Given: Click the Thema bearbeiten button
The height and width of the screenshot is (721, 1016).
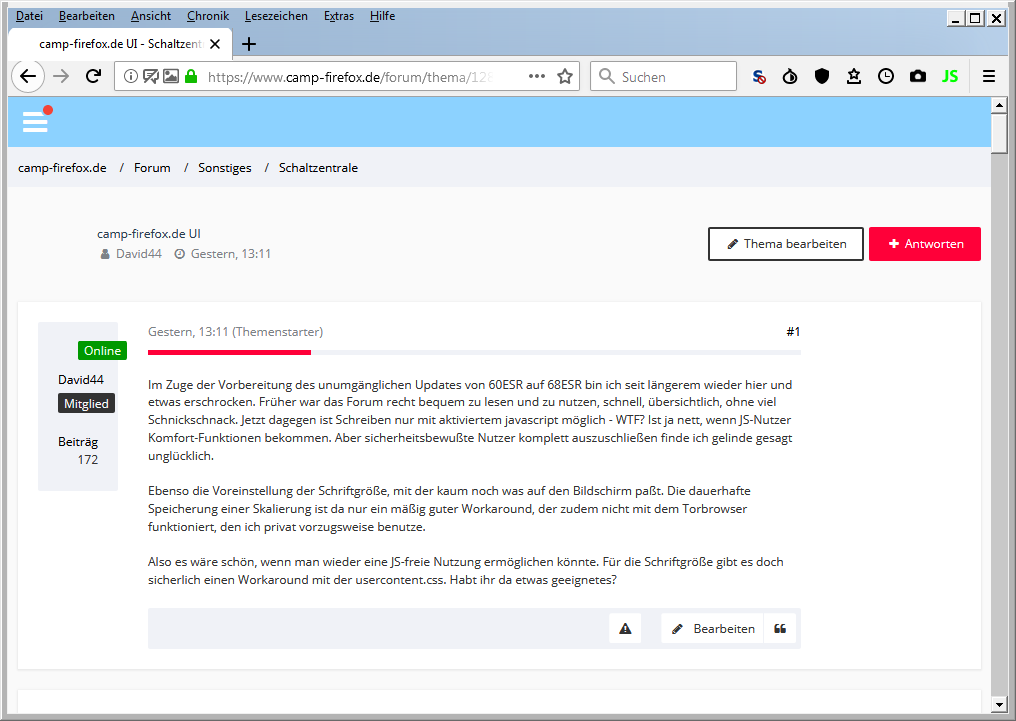Looking at the screenshot, I should coord(785,244).
